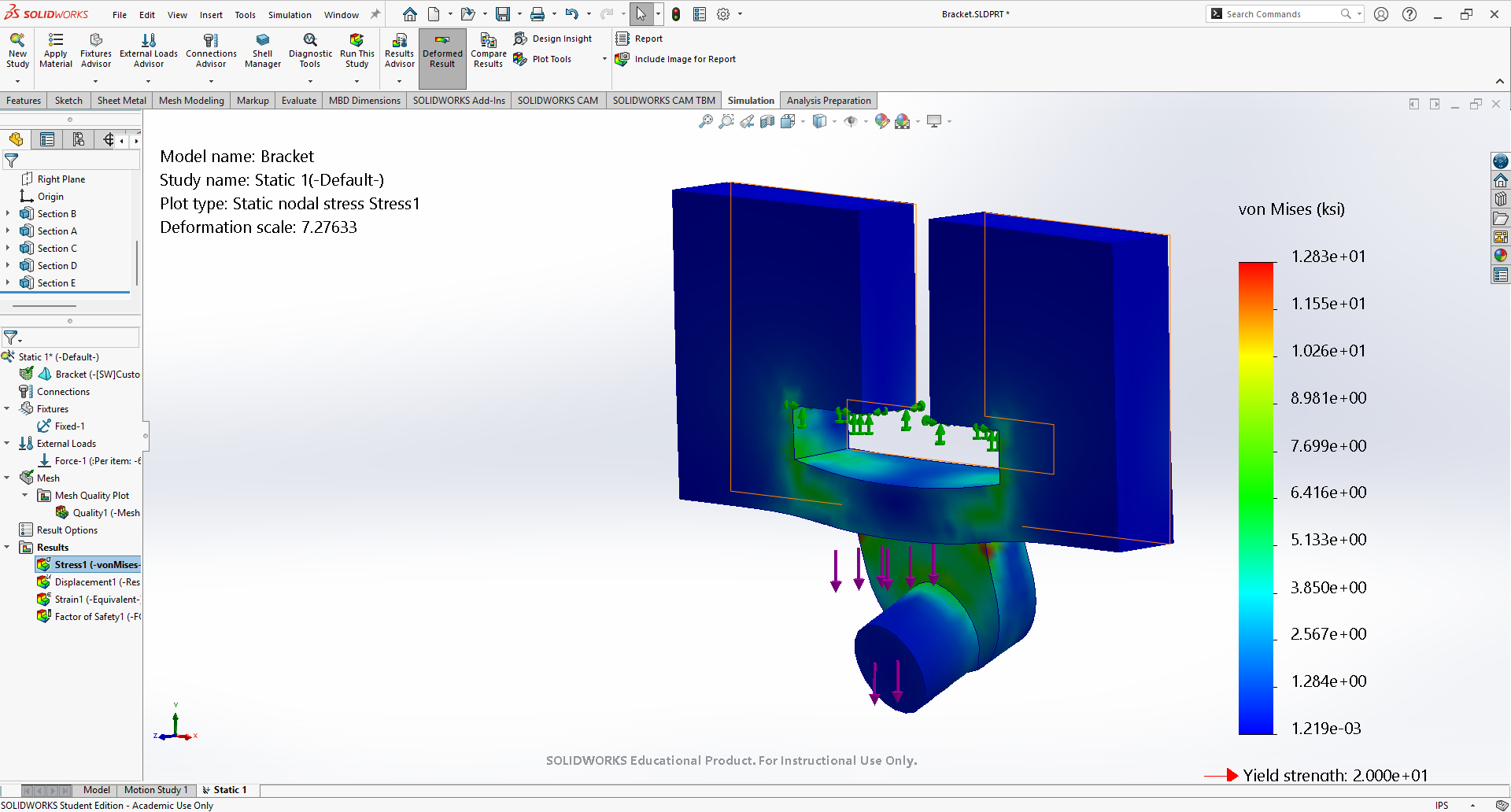Image resolution: width=1511 pixels, height=812 pixels.
Task: Click the Zoom to Area icon
Action: 726,121
